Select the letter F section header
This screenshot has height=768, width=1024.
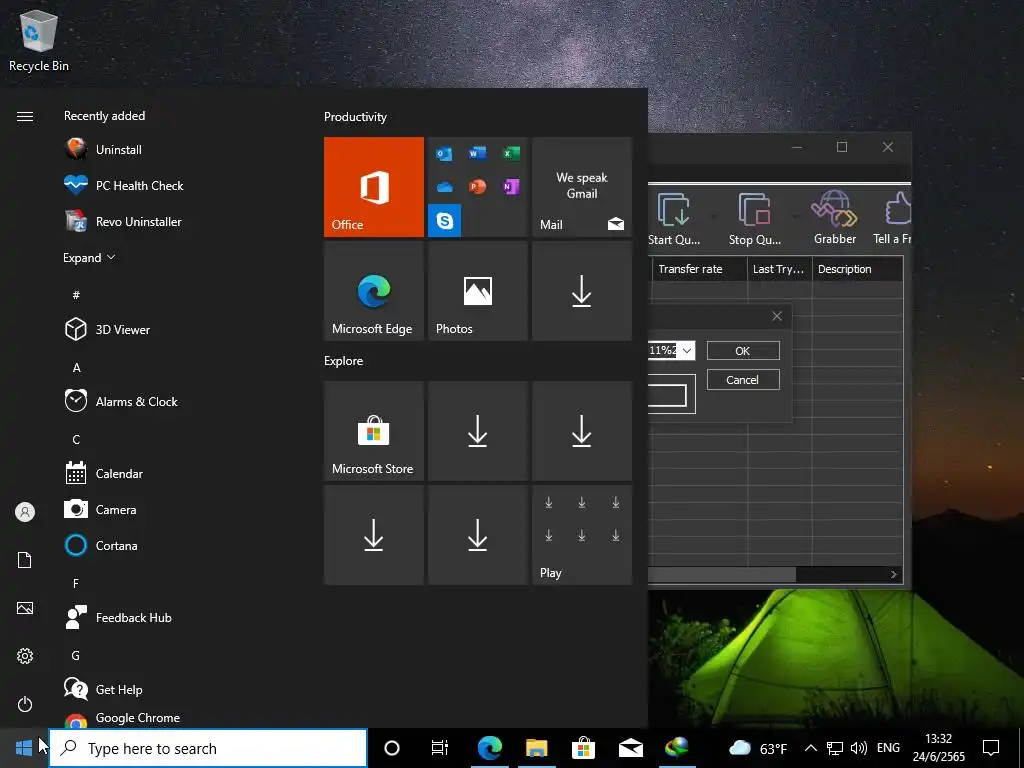coord(76,583)
